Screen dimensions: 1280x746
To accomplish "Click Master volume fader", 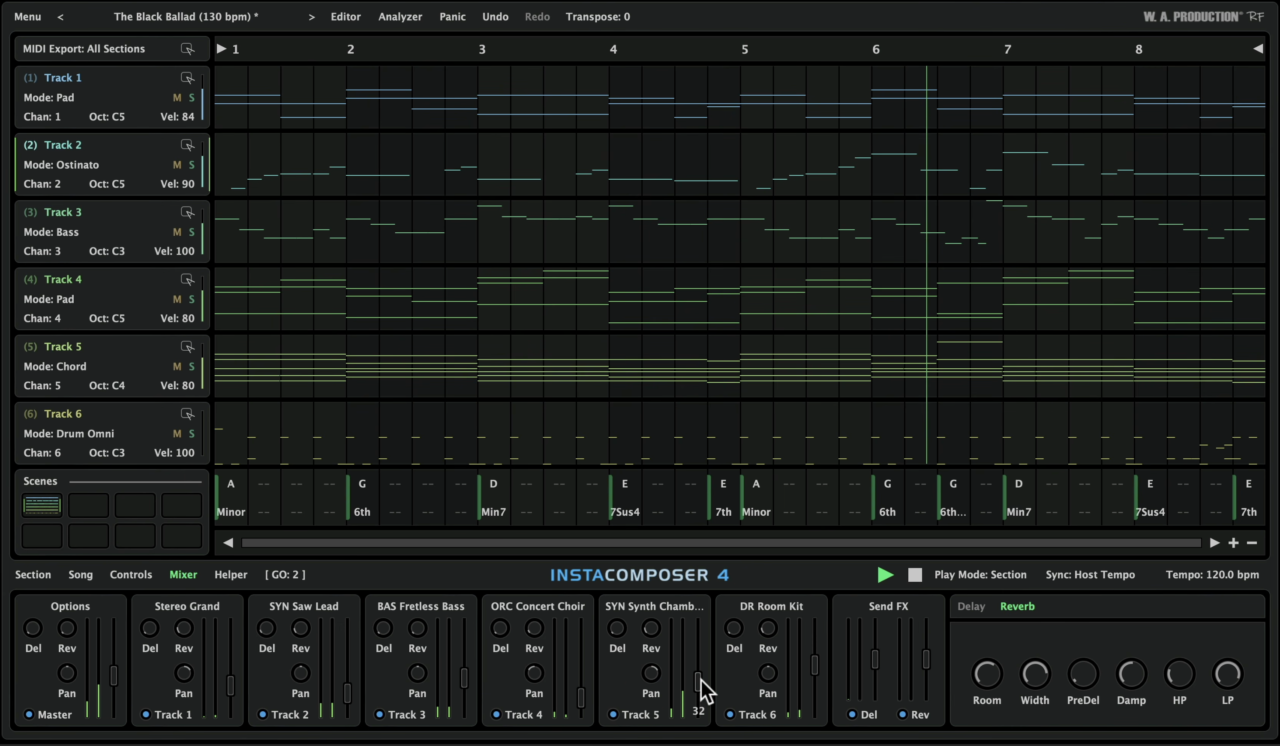I will [114, 675].
